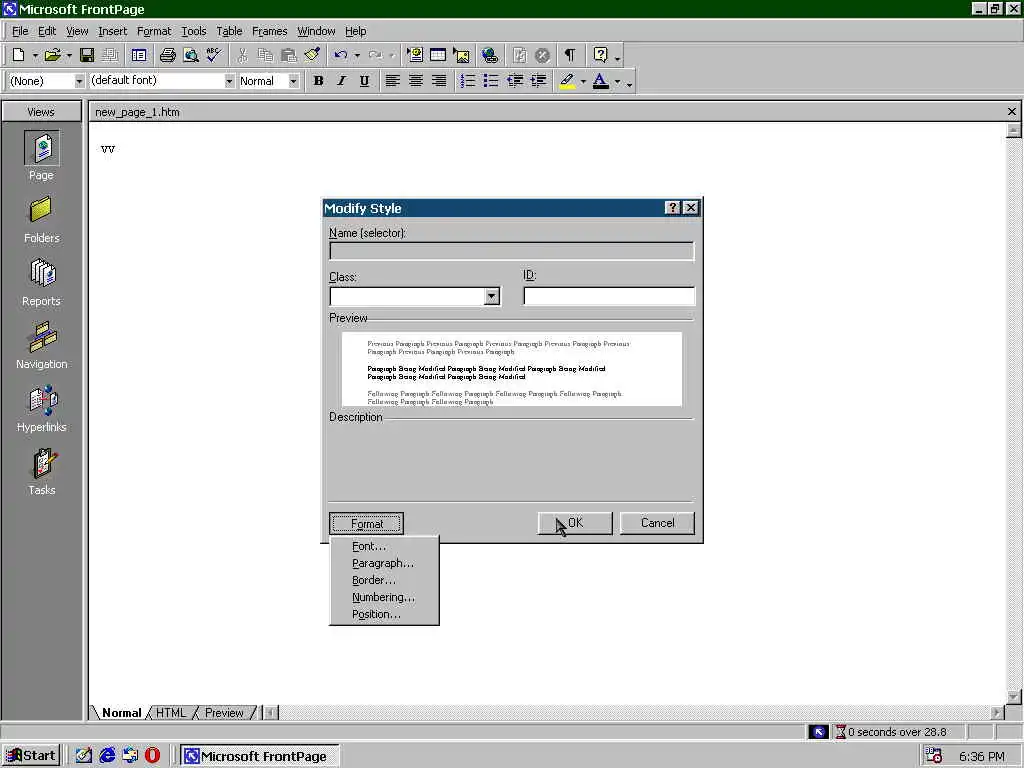Open the Style (None) dropdown

click(x=79, y=81)
